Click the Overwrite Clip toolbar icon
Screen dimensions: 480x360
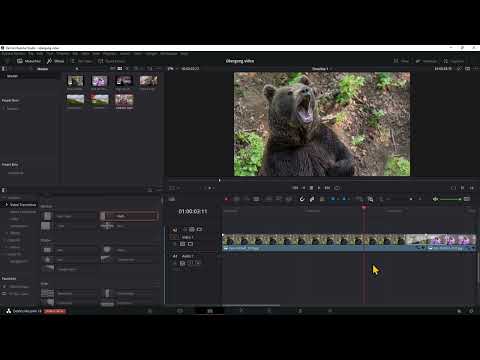tap(279, 199)
